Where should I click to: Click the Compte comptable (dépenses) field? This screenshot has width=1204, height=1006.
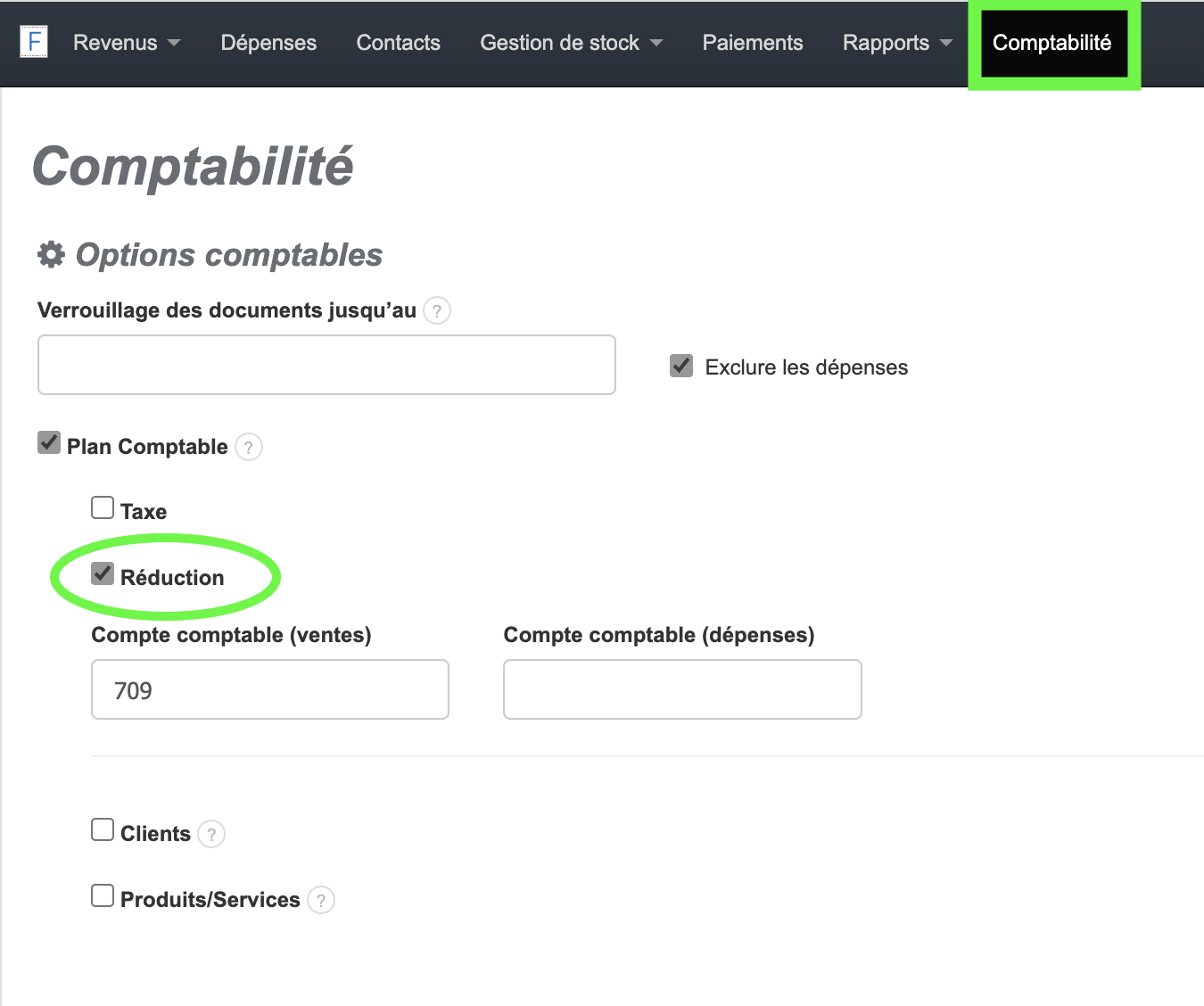(681, 689)
